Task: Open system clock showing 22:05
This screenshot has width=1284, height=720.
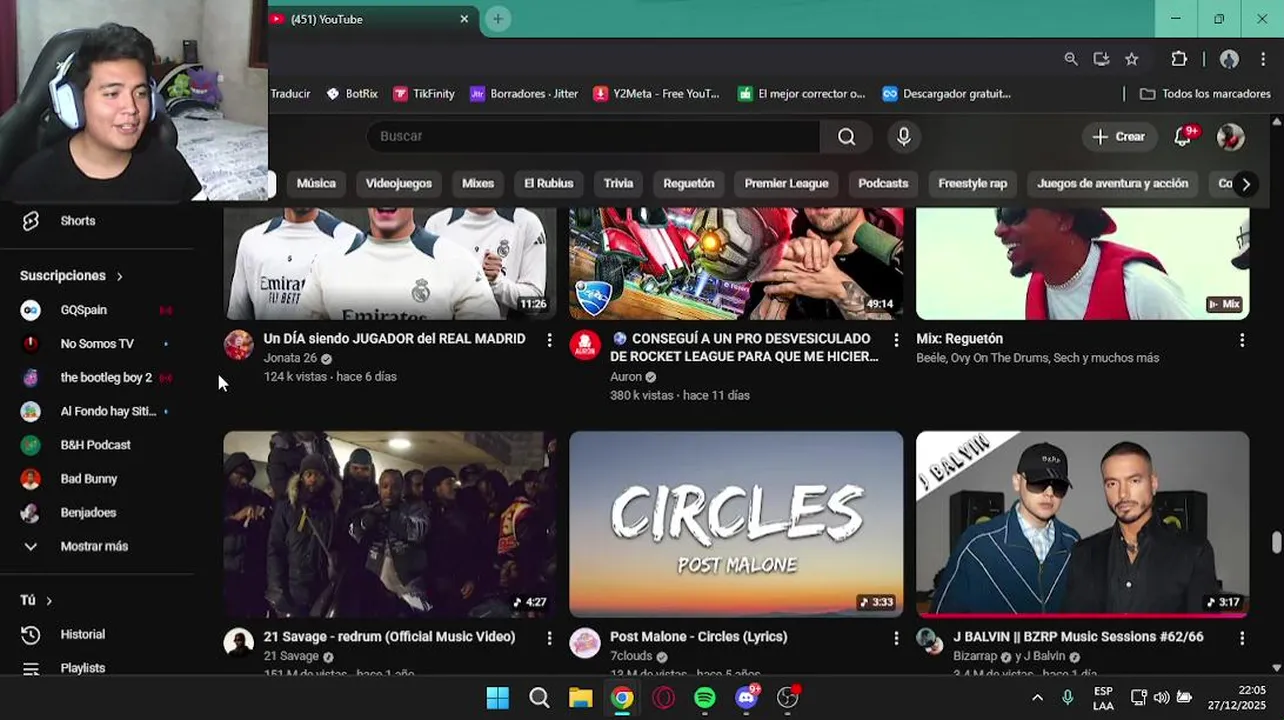Action: coord(1237,698)
